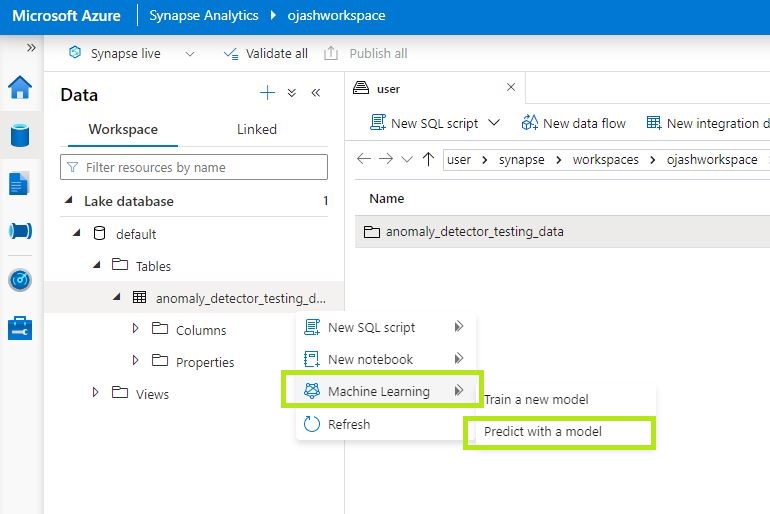Viewport: 770px width, 514px height.
Task: Click Validate all button
Action: 265,54
